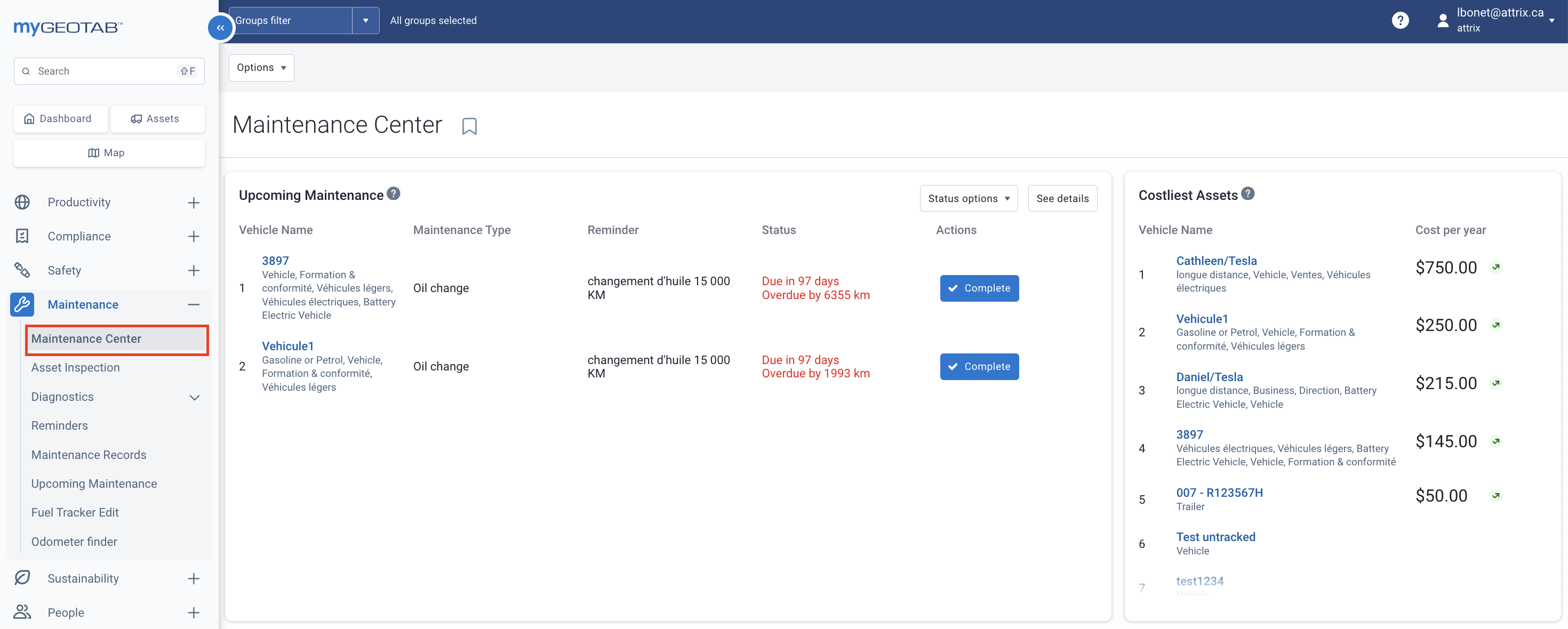The width and height of the screenshot is (1568, 629).
Task: Complete the oil change for Vehicule1
Action: pos(979,367)
